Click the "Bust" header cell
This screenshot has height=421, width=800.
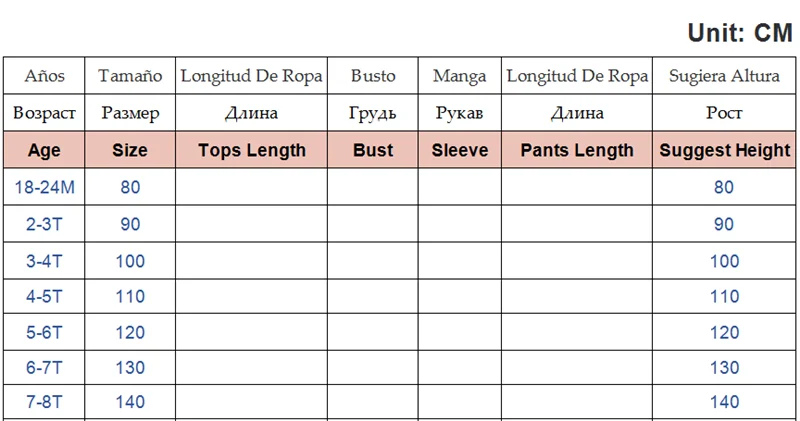coord(373,151)
